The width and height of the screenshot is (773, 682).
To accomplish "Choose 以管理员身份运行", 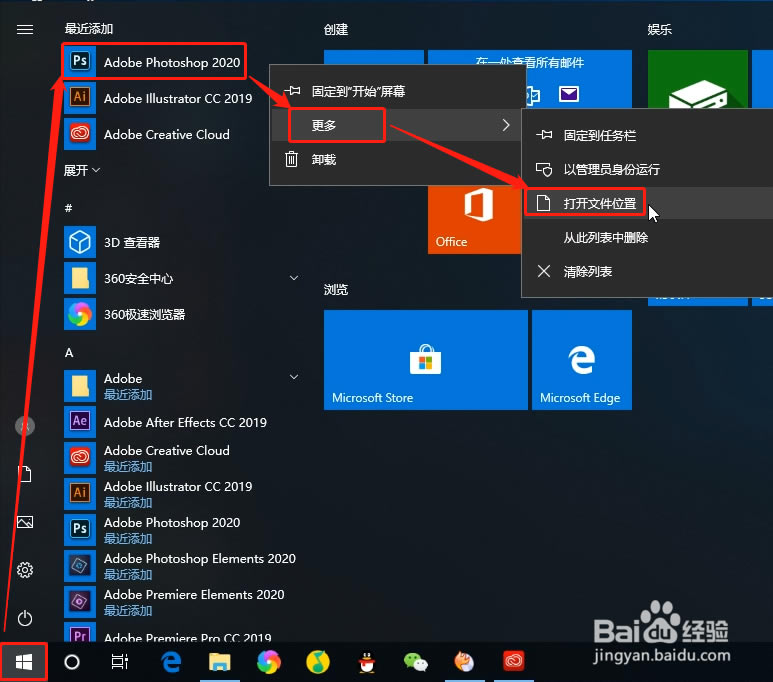I will 647,169.
